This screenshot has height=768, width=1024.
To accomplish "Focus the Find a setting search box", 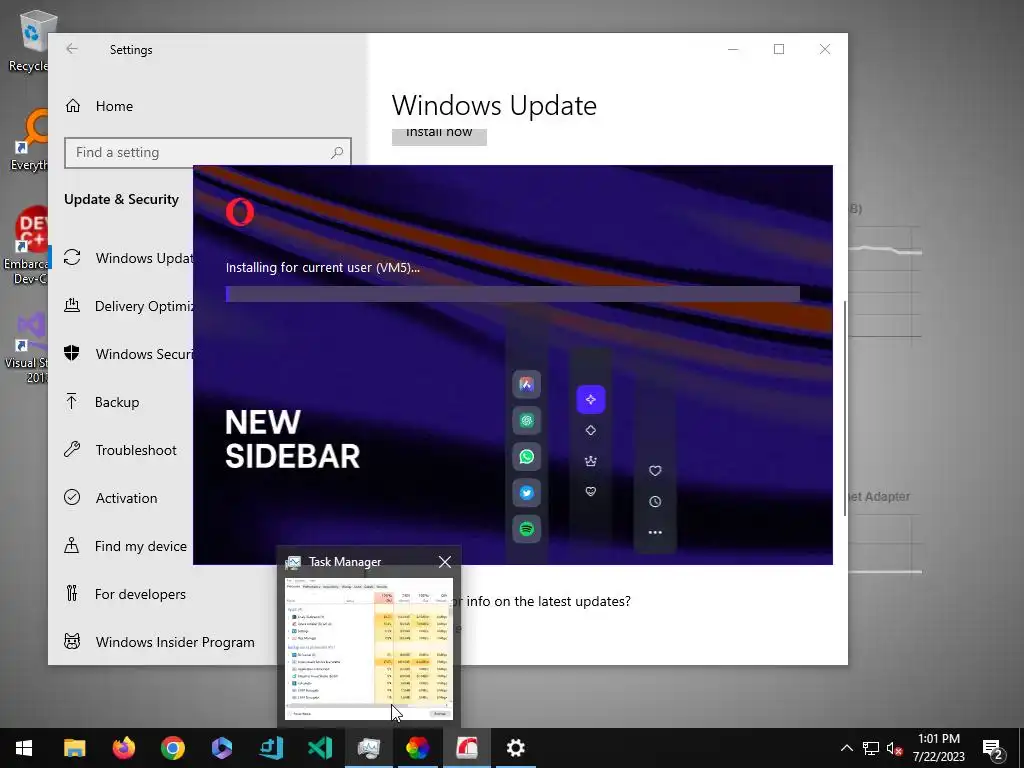I will (x=208, y=153).
